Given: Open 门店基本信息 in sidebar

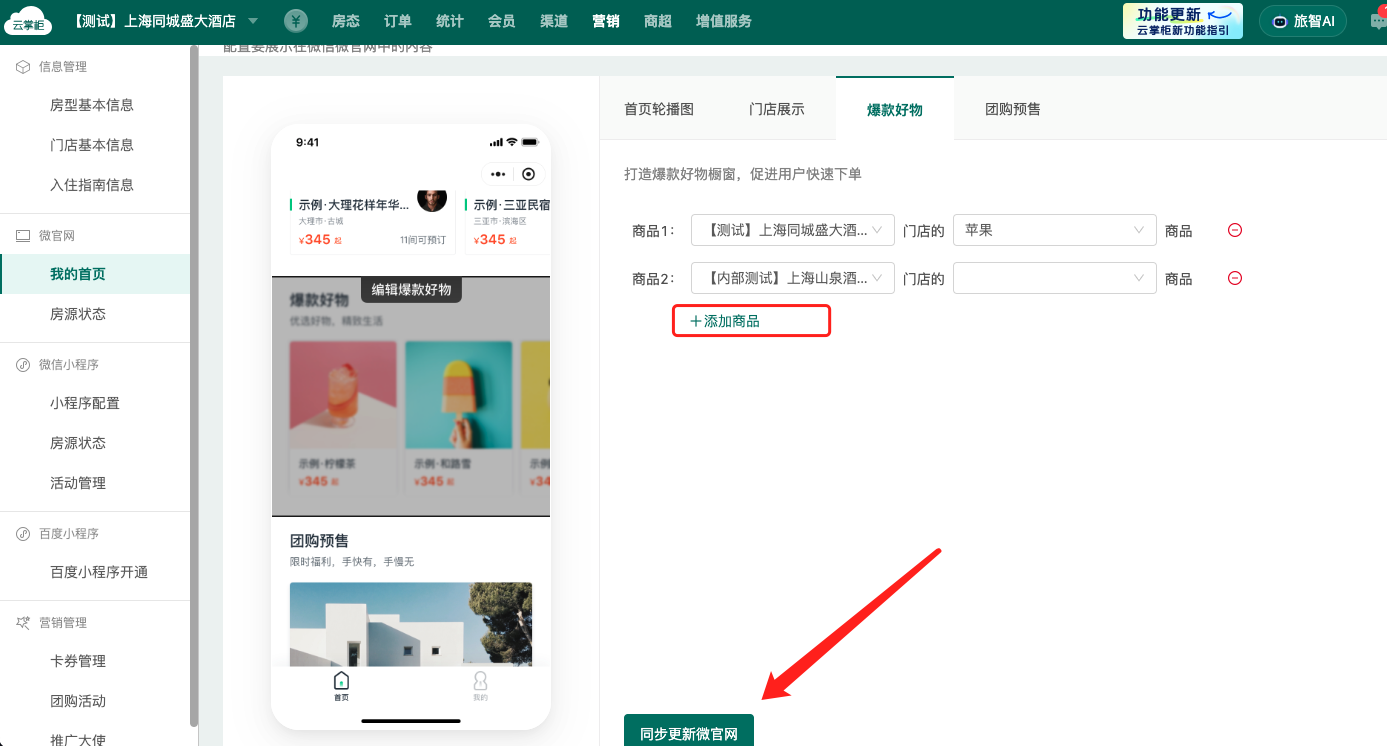Looking at the screenshot, I should pos(92,145).
